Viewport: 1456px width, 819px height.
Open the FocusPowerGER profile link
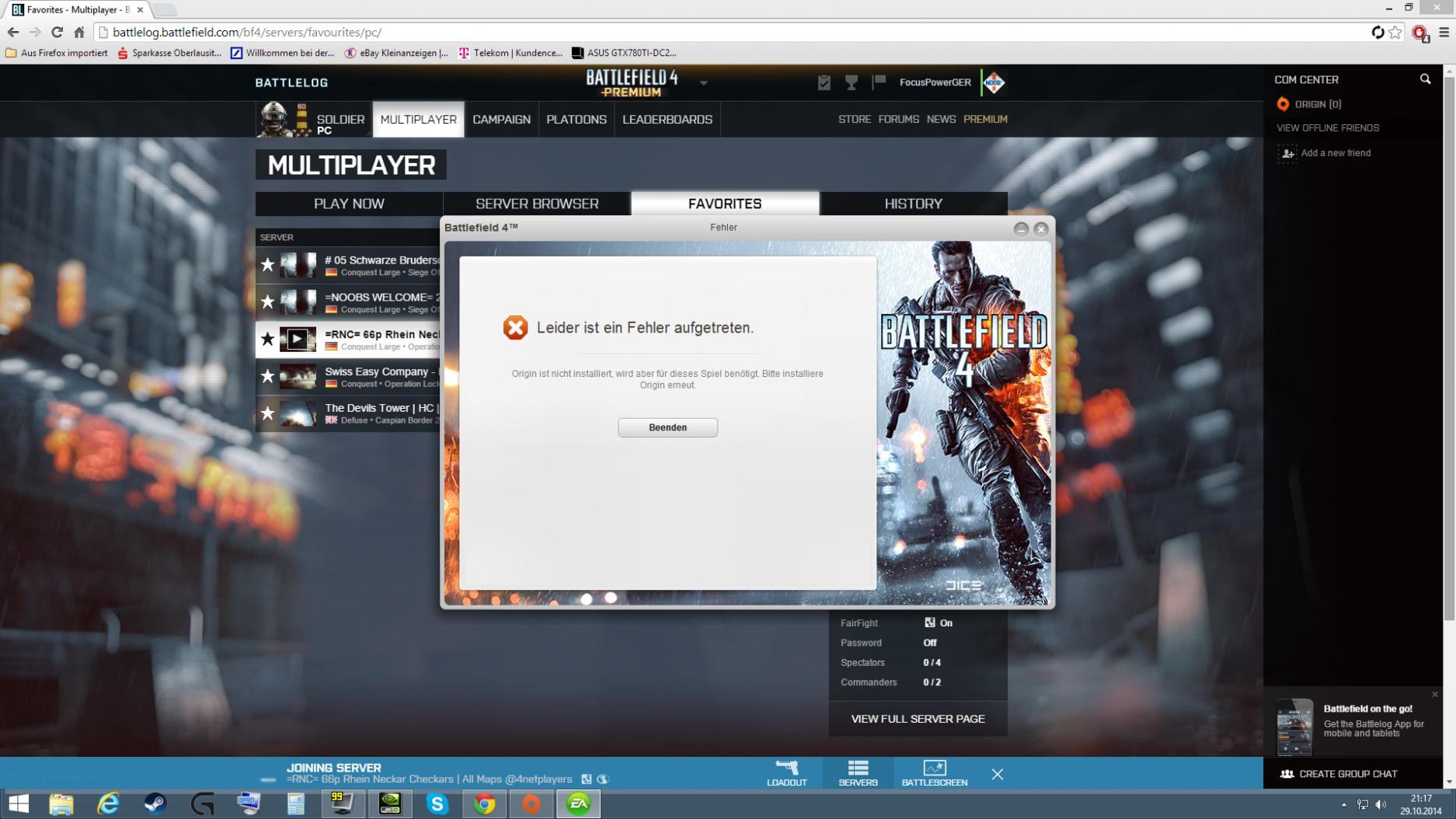(935, 82)
